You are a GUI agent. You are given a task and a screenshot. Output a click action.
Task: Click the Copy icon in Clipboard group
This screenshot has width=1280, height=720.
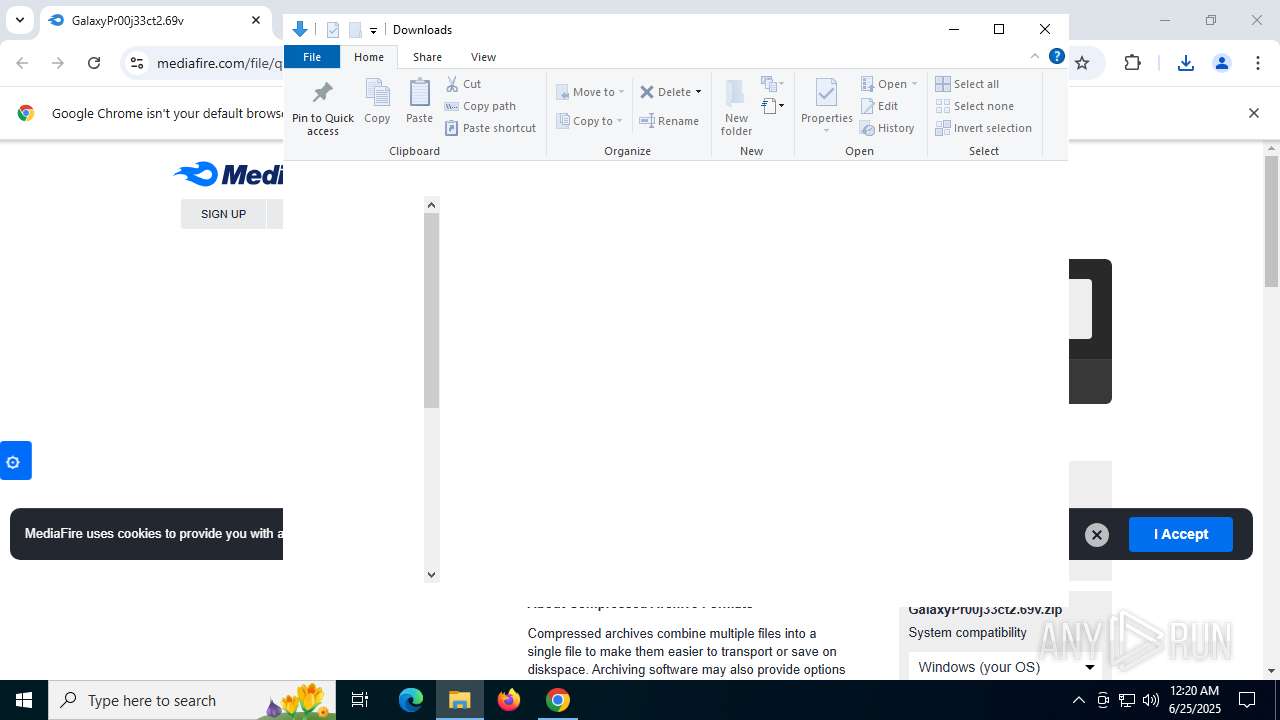pyautogui.click(x=377, y=101)
